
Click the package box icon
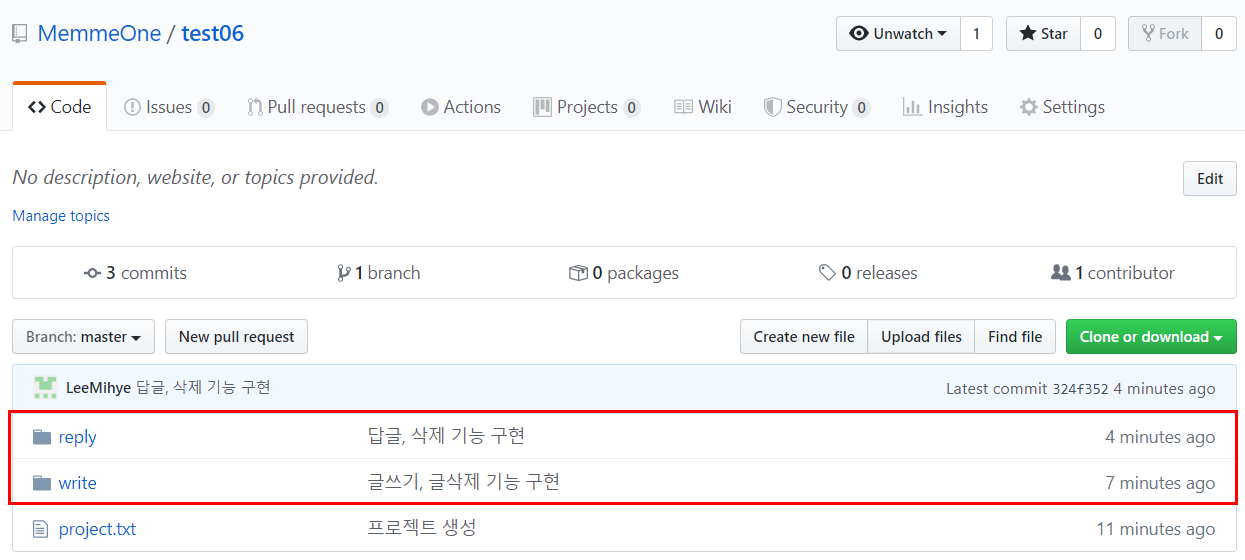(x=578, y=273)
